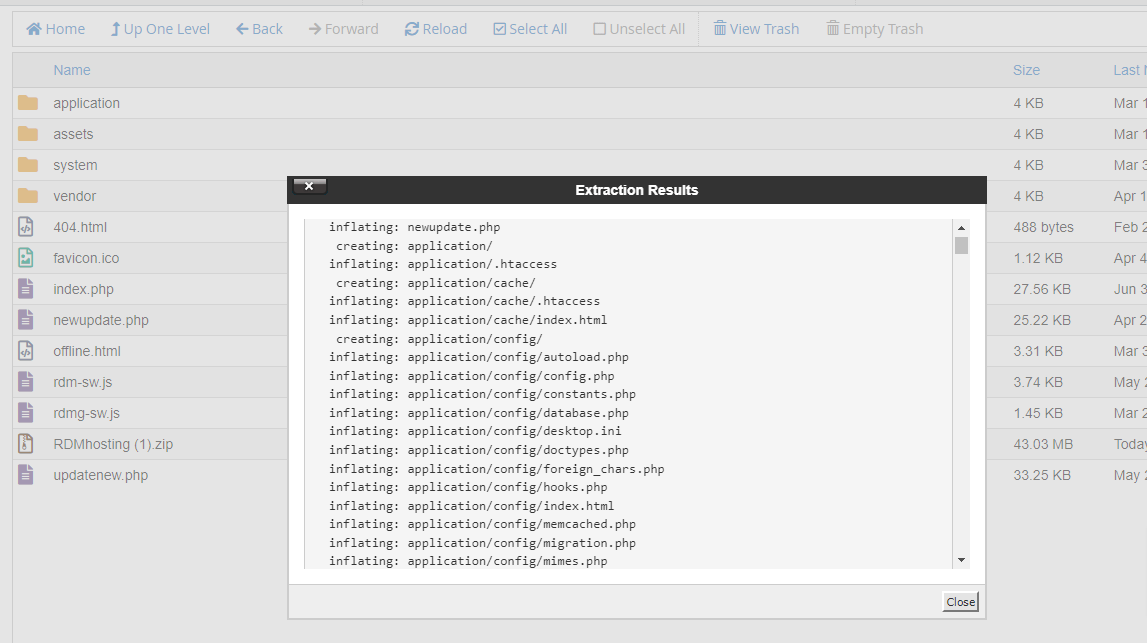Image resolution: width=1147 pixels, height=643 pixels.
Task: Click the index.php file icon
Action: (x=26, y=289)
